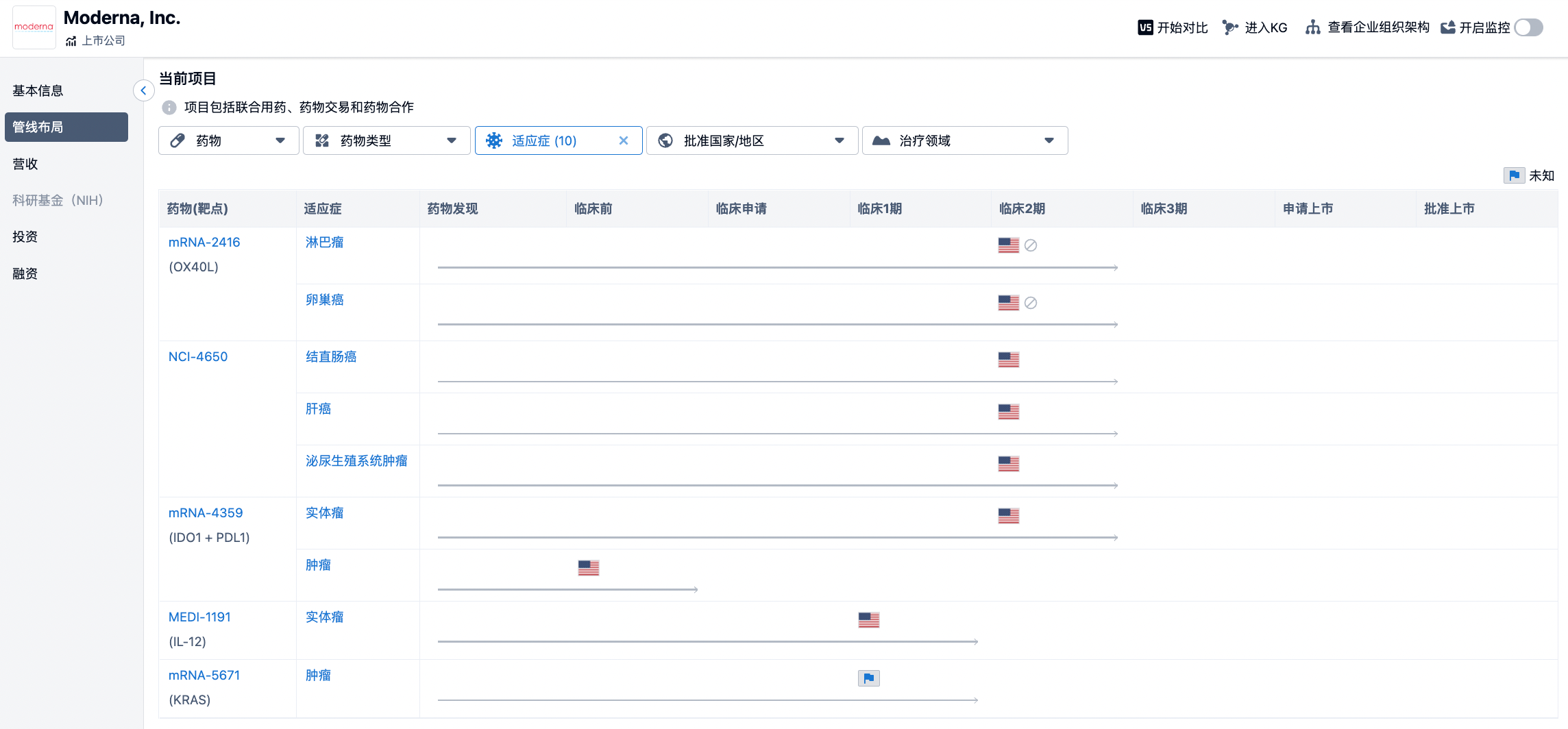Click the US flag in the 淋巴瘤 row

[1009, 245]
